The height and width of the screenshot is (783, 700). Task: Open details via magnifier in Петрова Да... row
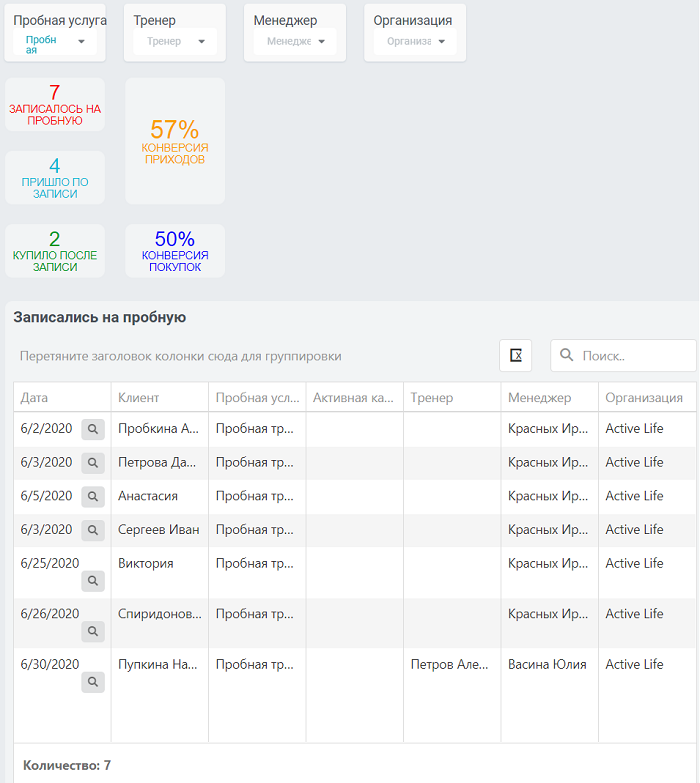pyautogui.click(x=93, y=463)
